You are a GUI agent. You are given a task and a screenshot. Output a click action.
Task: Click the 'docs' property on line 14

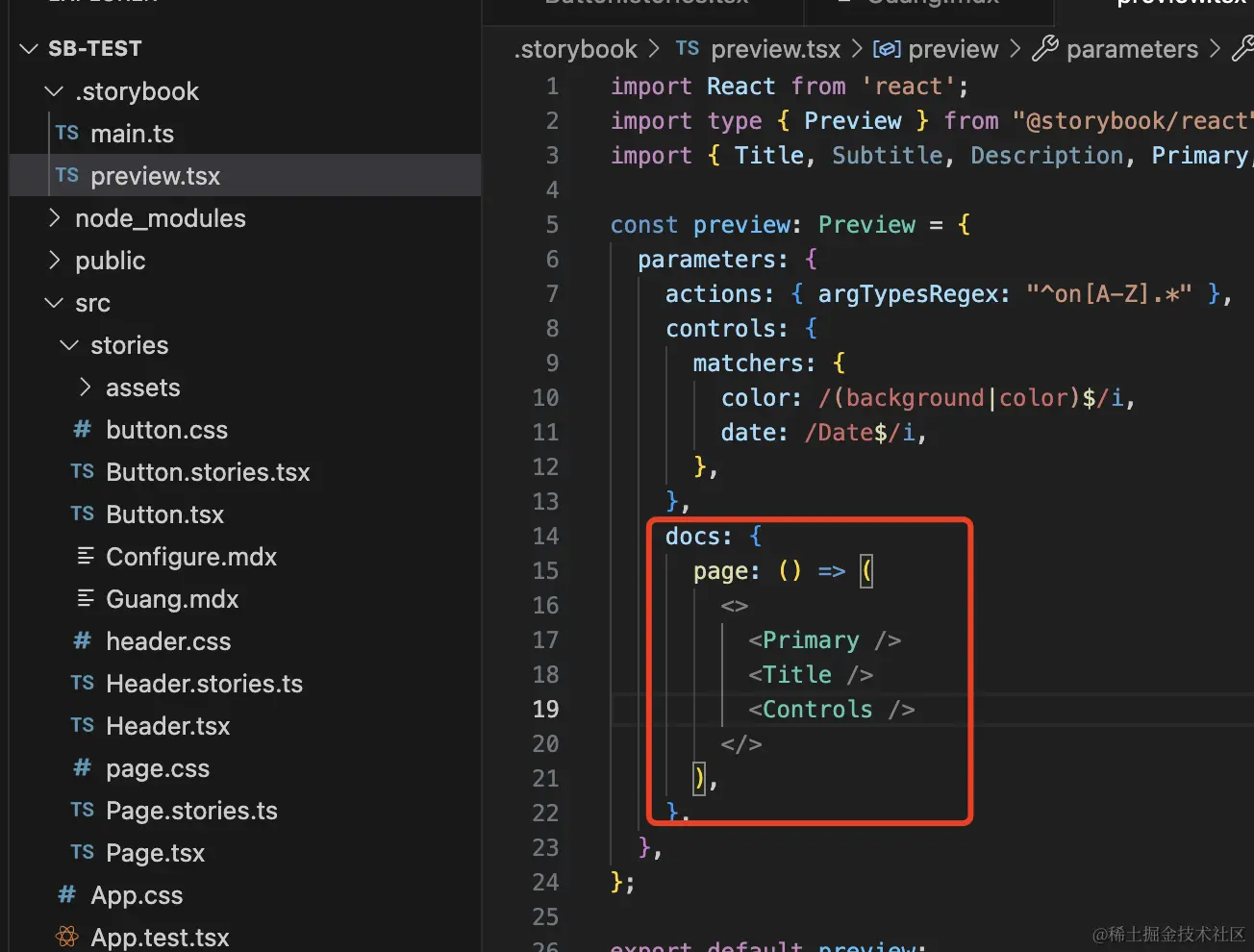coord(692,536)
